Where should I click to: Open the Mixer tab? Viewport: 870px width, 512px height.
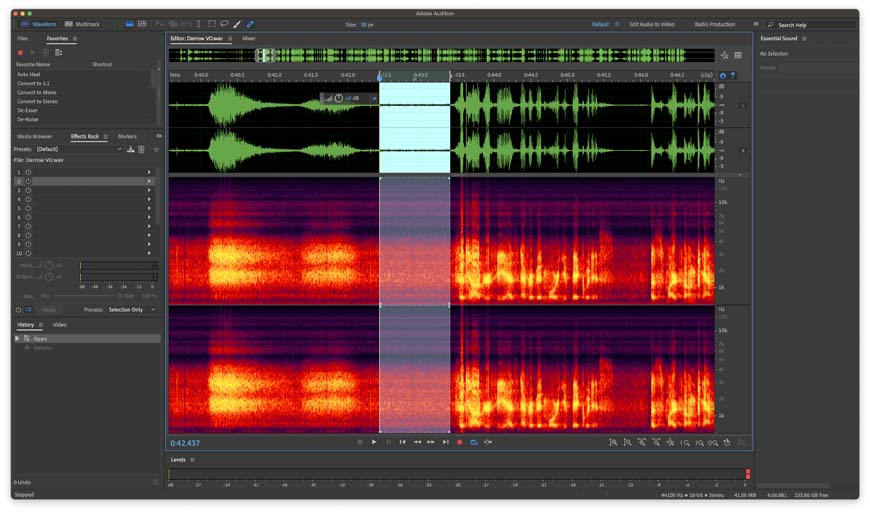248,38
